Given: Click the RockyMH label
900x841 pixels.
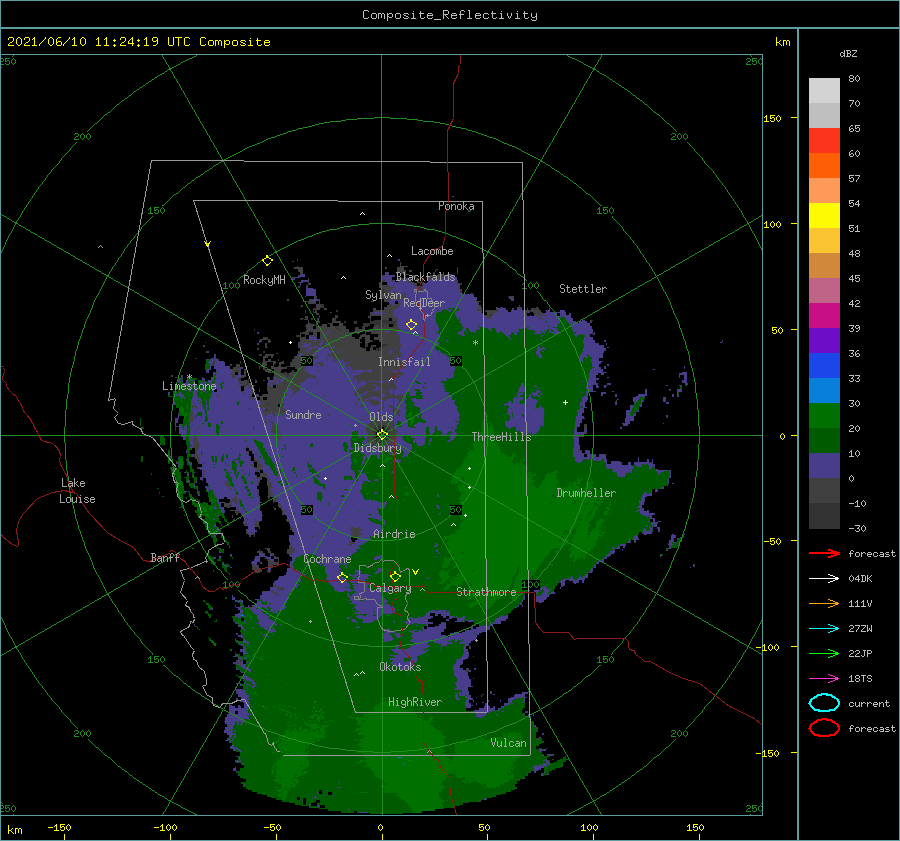Looking at the screenshot, I should (x=264, y=280).
